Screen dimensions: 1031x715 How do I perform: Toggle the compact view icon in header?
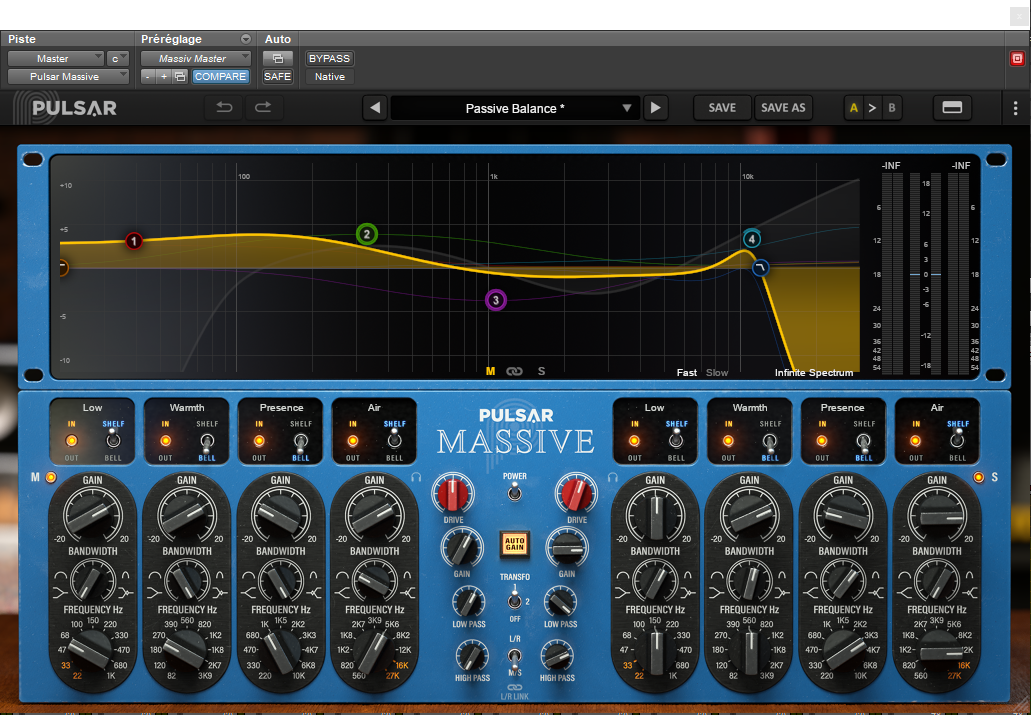952,108
